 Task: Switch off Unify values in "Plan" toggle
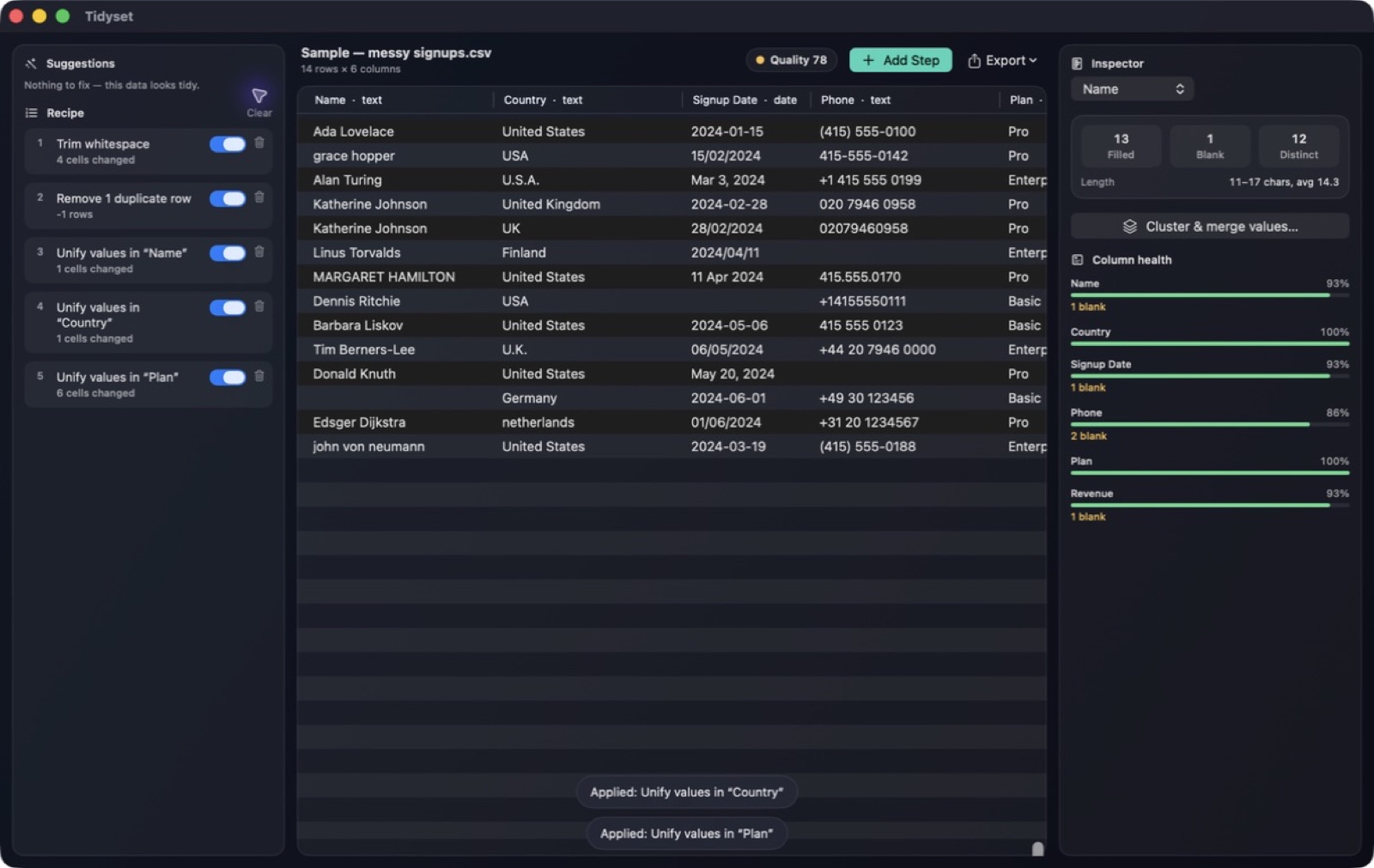point(228,377)
